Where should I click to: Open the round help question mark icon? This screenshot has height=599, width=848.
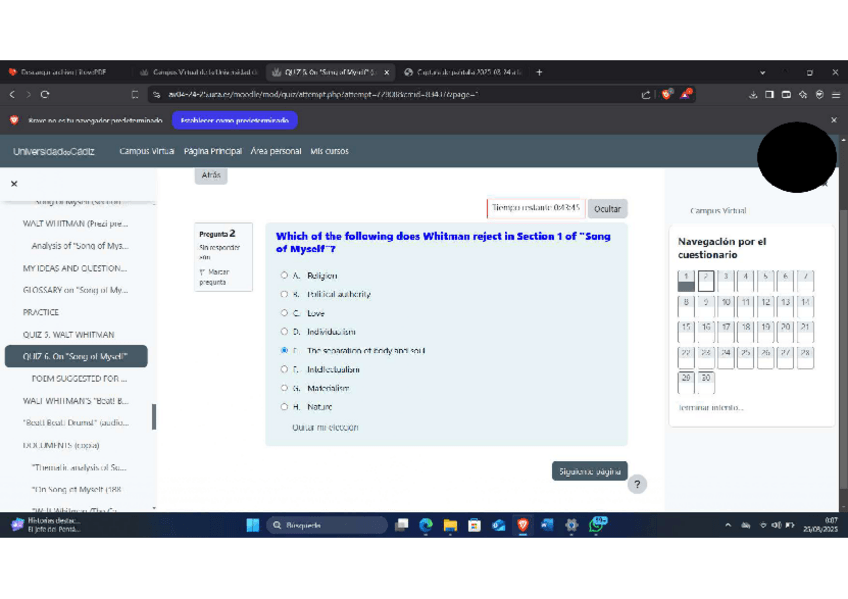point(637,484)
